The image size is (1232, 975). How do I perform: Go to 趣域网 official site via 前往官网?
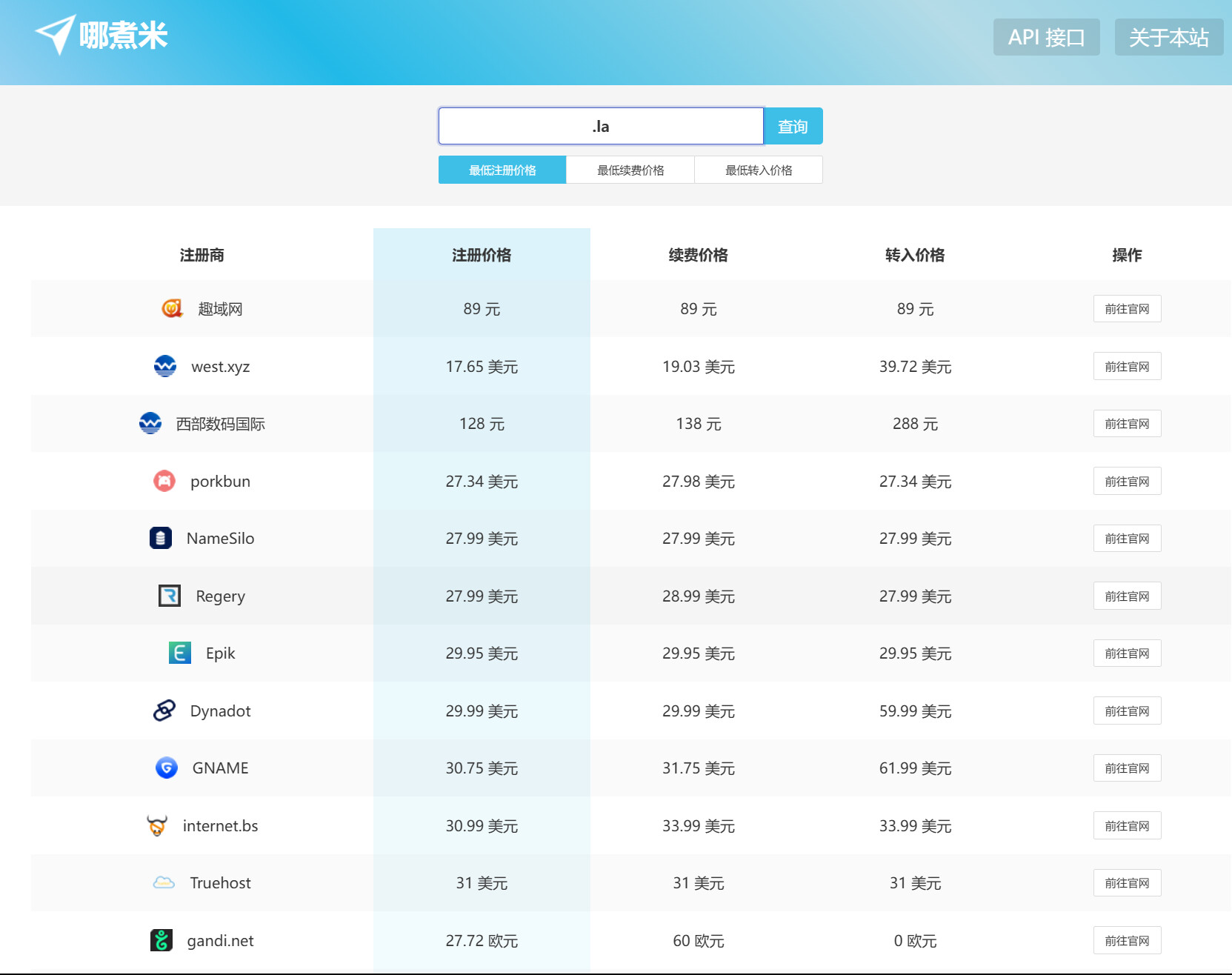pos(1127,309)
